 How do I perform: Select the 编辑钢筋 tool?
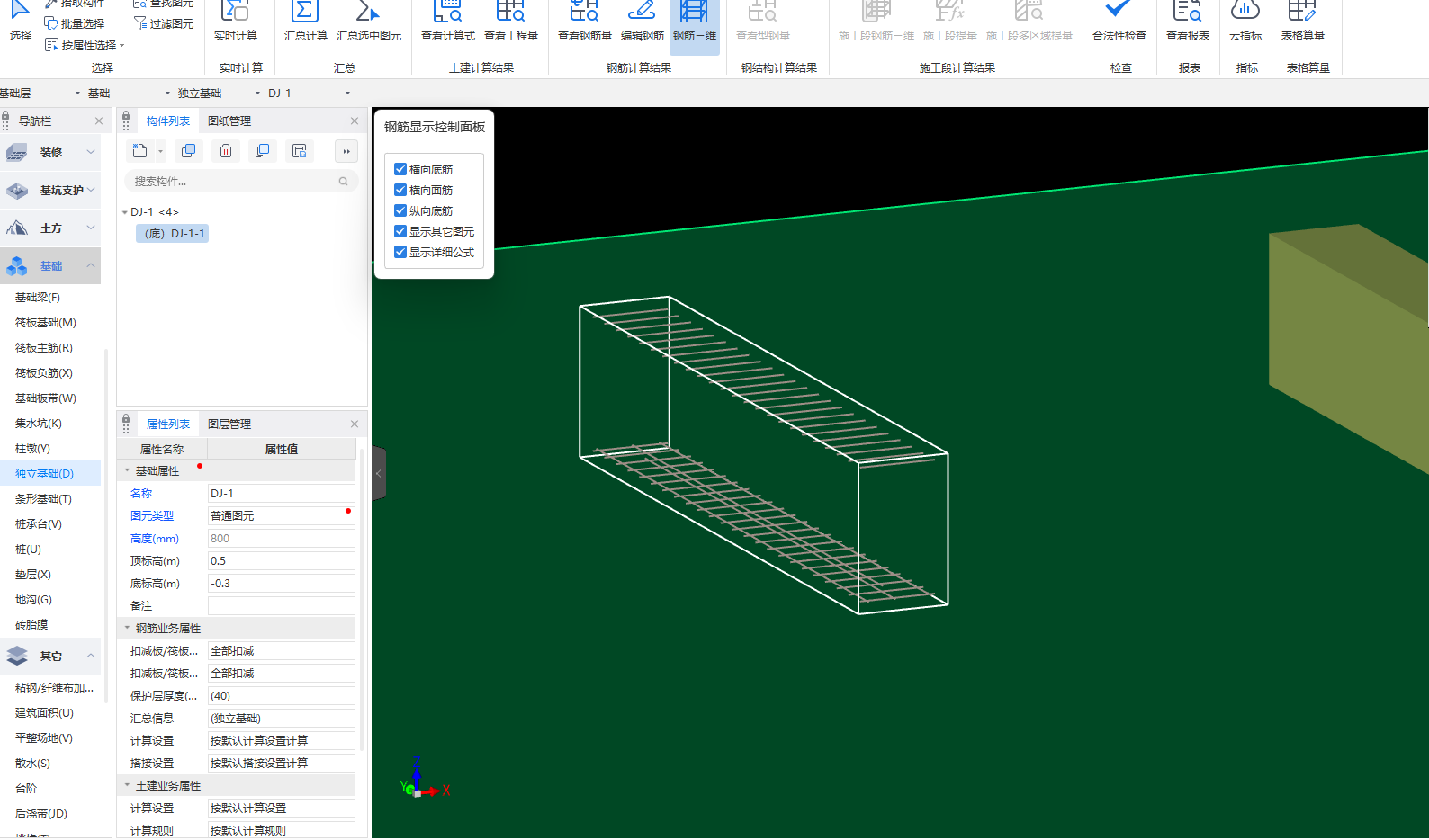[643, 22]
